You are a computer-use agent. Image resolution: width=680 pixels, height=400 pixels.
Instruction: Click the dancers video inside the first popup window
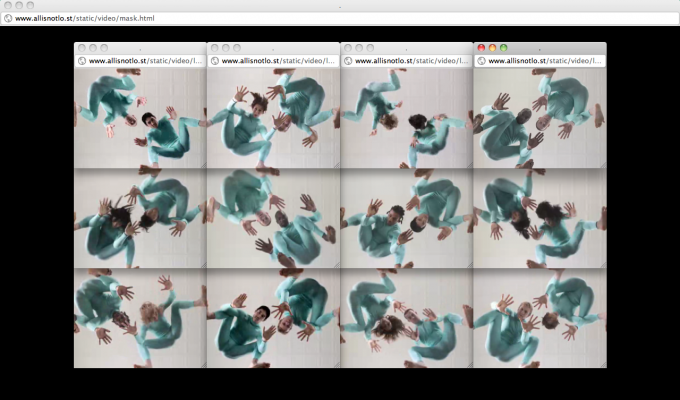click(140, 115)
